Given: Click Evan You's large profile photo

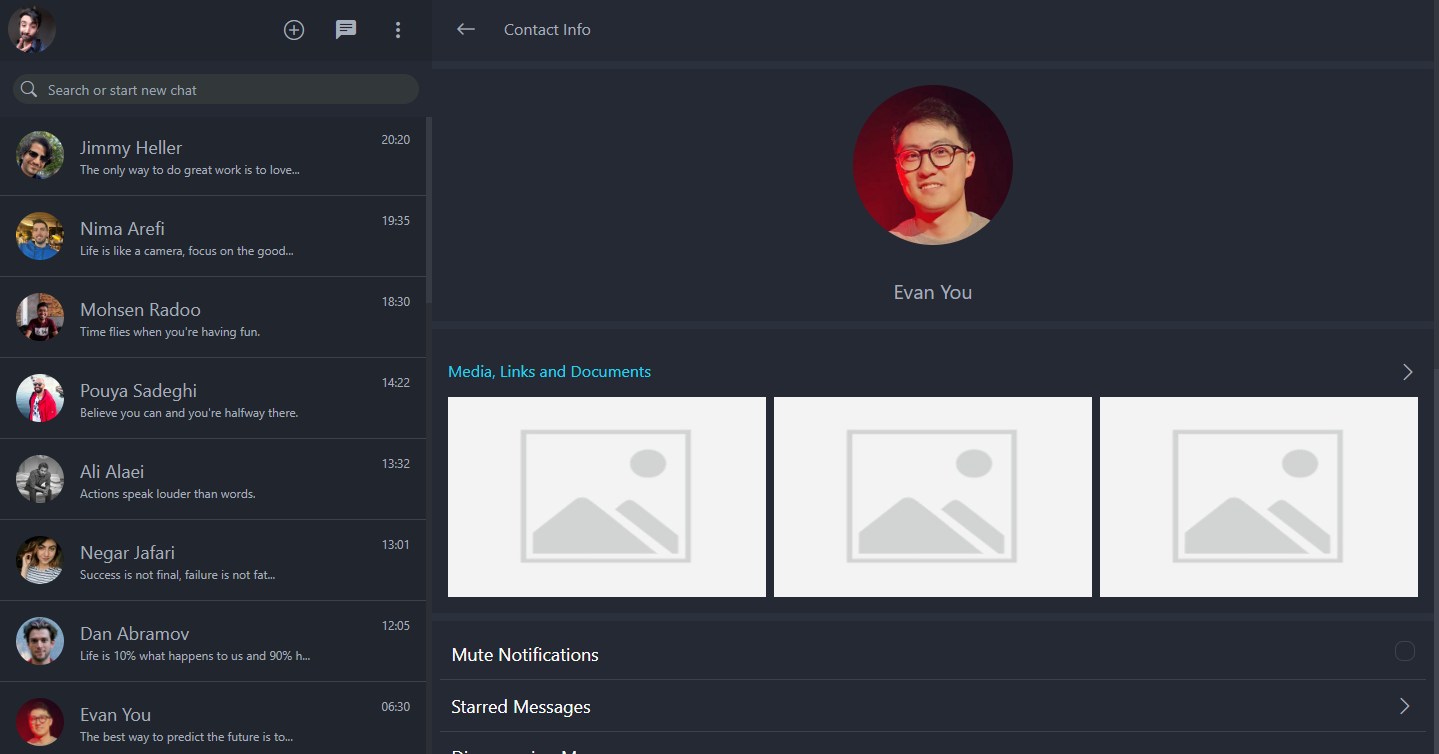Looking at the screenshot, I should coord(932,165).
